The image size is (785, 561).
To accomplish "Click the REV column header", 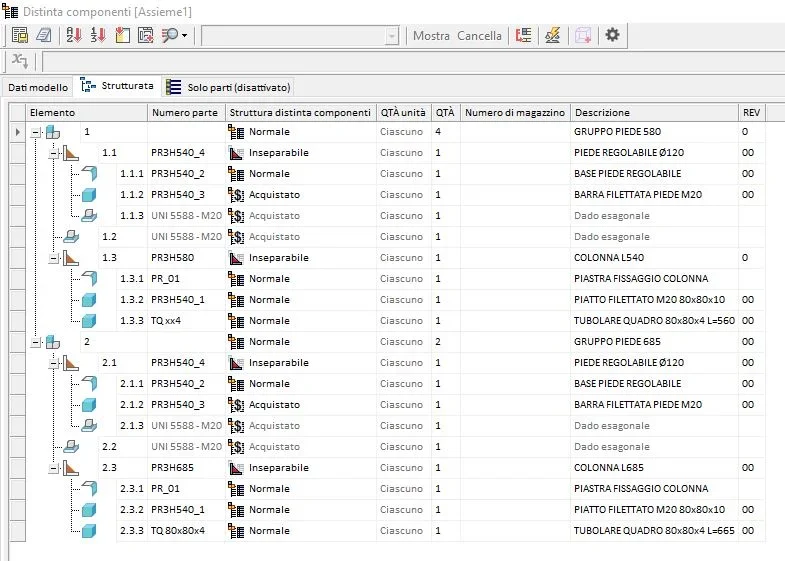I will tap(751, 113).
